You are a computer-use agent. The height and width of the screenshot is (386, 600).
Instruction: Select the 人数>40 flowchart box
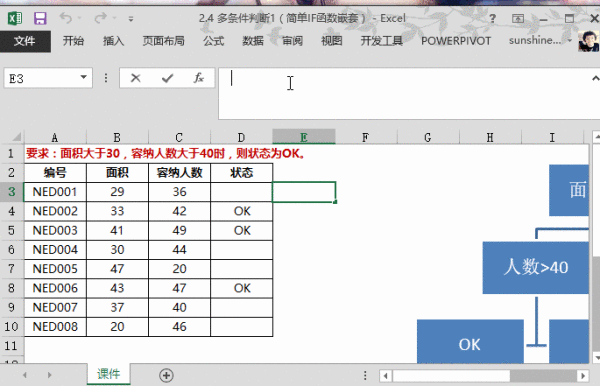click(535, 267)
